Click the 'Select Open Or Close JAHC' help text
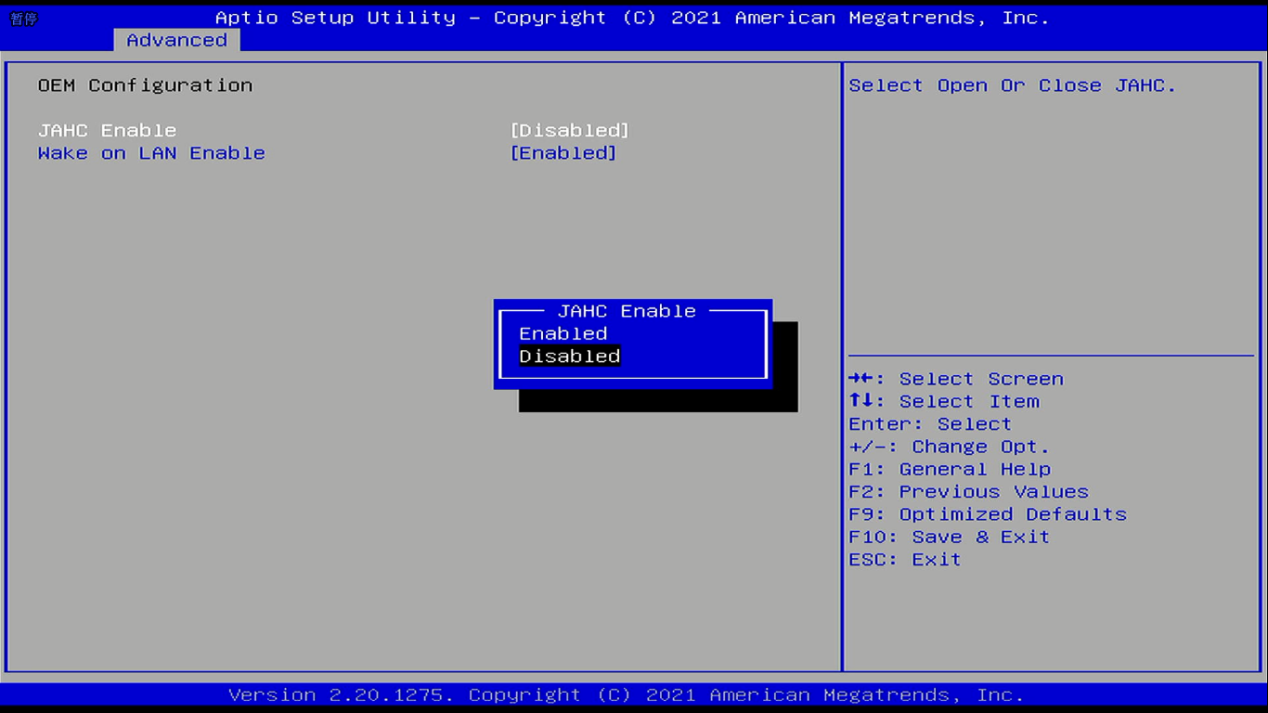 click(1012, 86)
